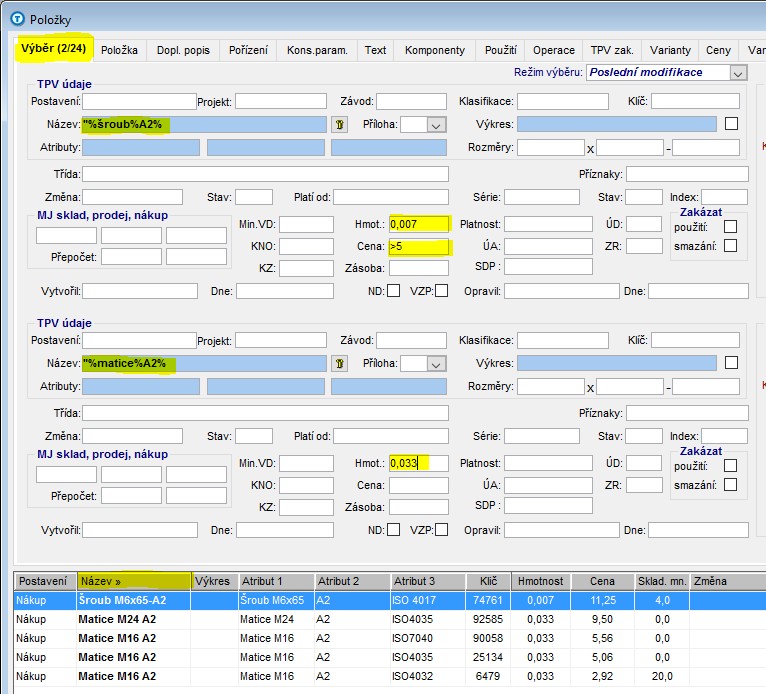Viewport: 766px width, 694px height.
Task: Focus the Cena field containing >5
Action: pyautogui.click(x=419, y=246)
